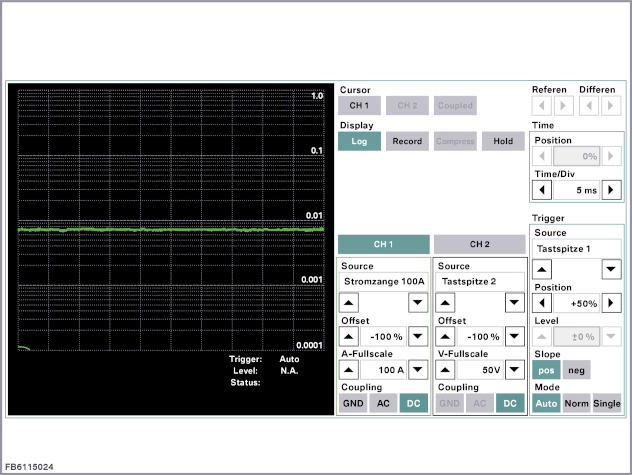Image resolution: width=632 pixels, height=475 pixels.
Task: Move Reference cursor left
Action: click(542, 106)
